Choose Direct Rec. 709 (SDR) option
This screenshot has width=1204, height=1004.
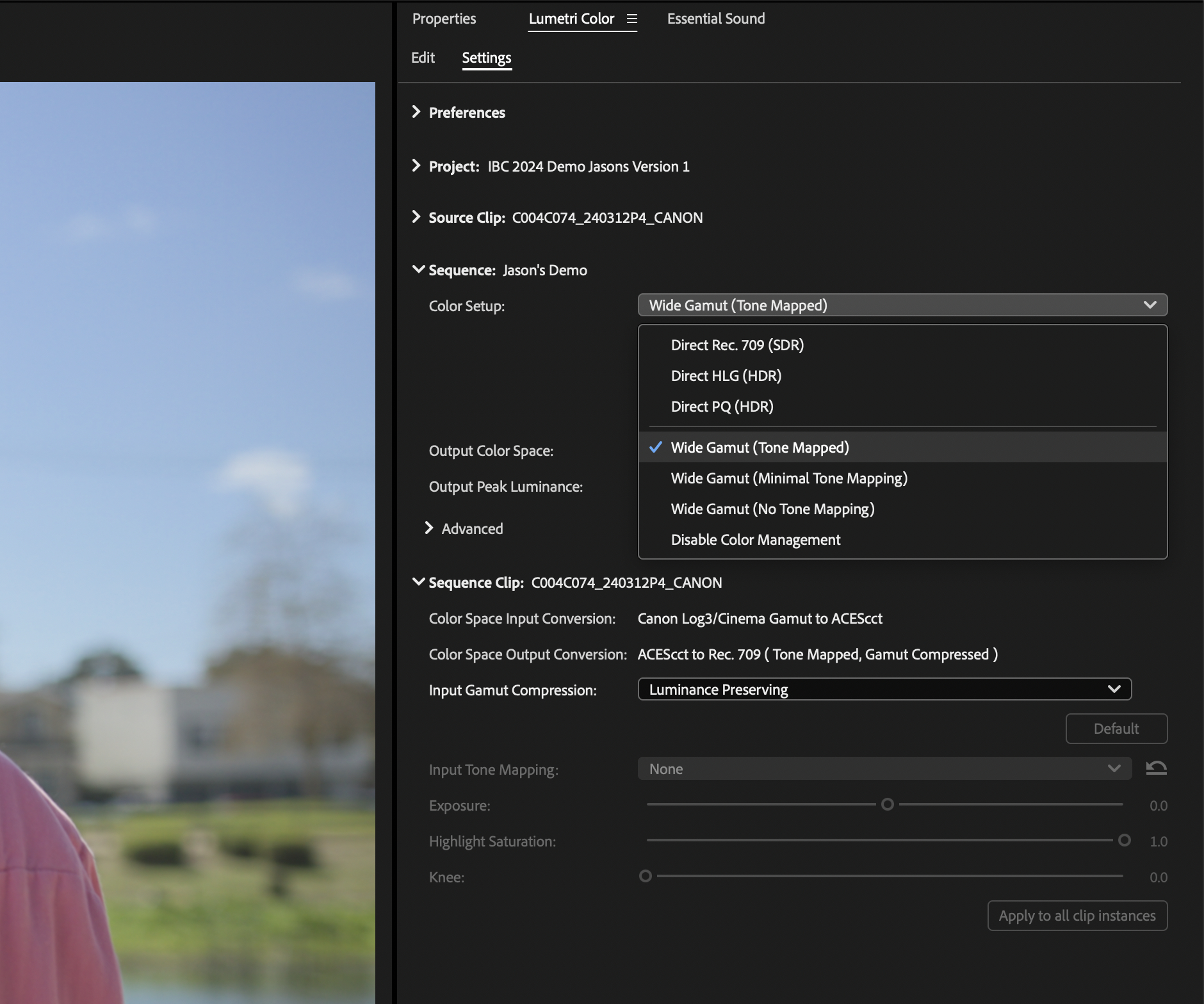point(902,345)
